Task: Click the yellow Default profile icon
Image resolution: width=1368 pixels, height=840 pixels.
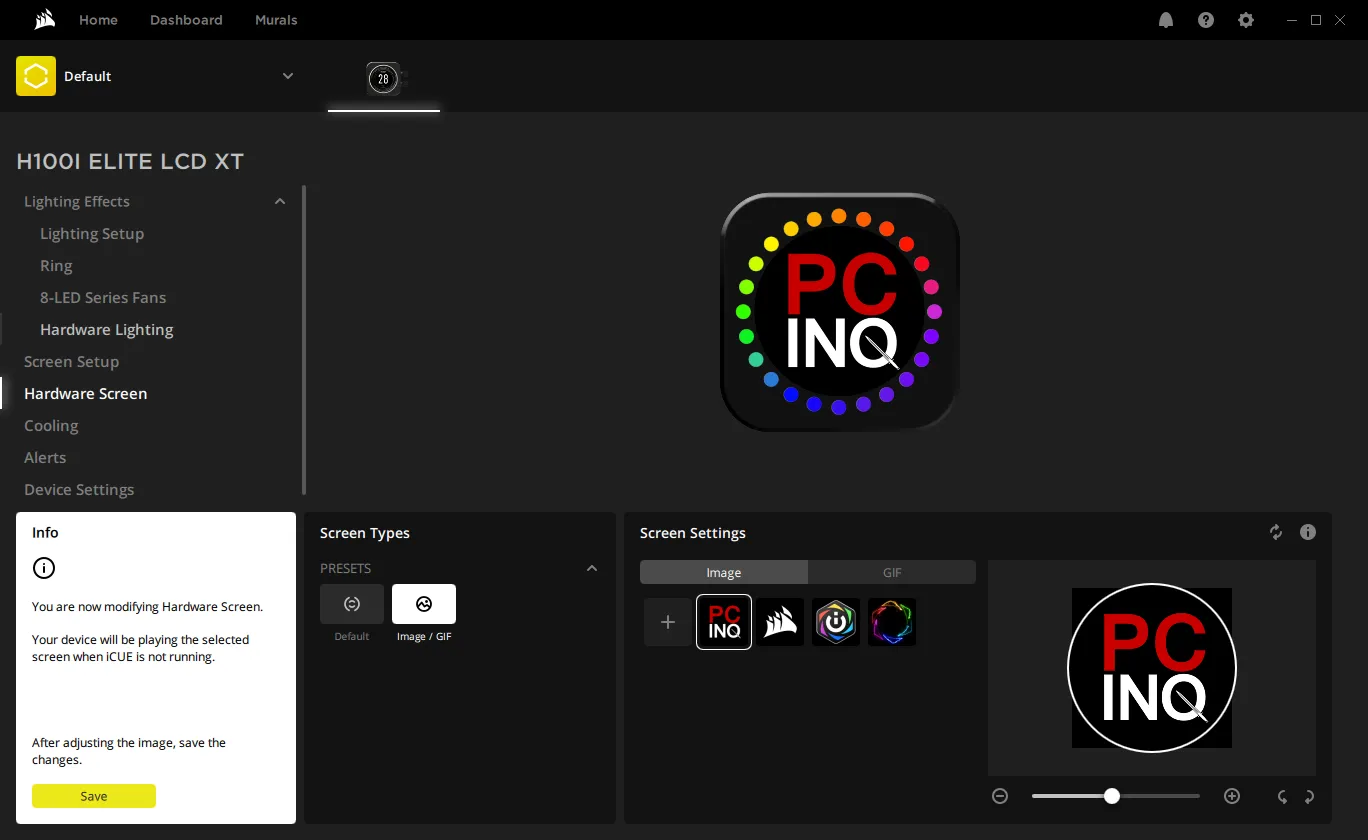Action: pyautogui.click(x=36, y=76)
